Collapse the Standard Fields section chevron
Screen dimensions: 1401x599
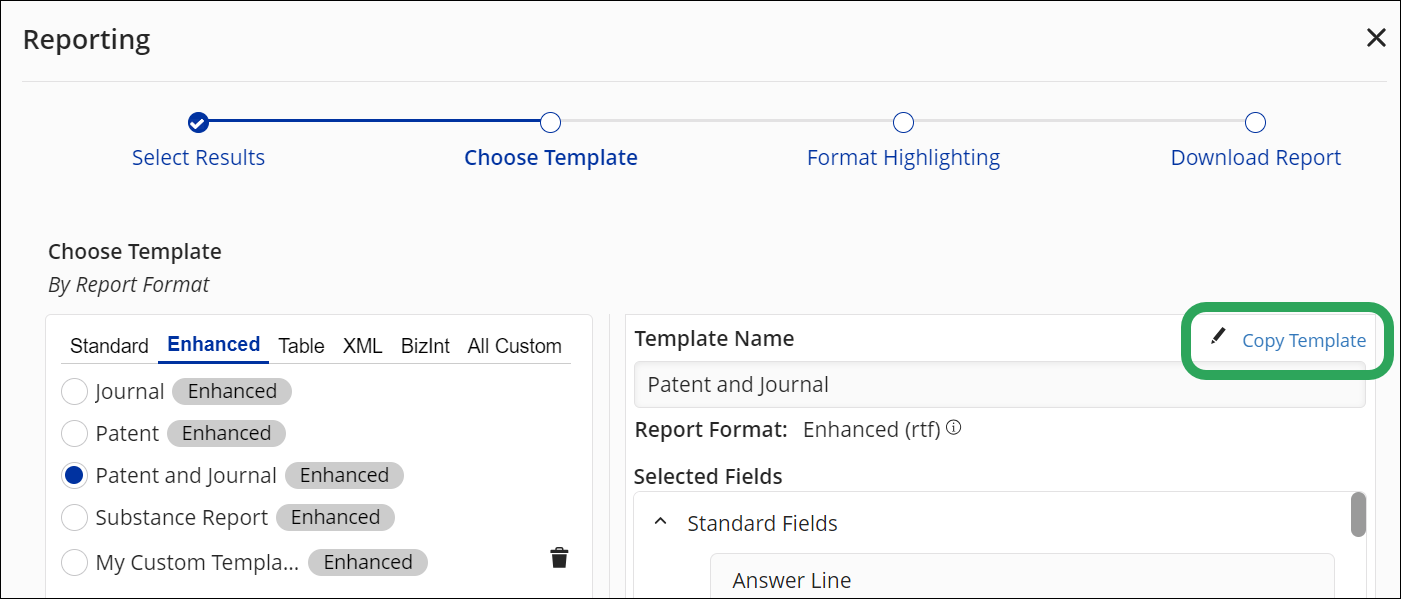click(660, 523)
